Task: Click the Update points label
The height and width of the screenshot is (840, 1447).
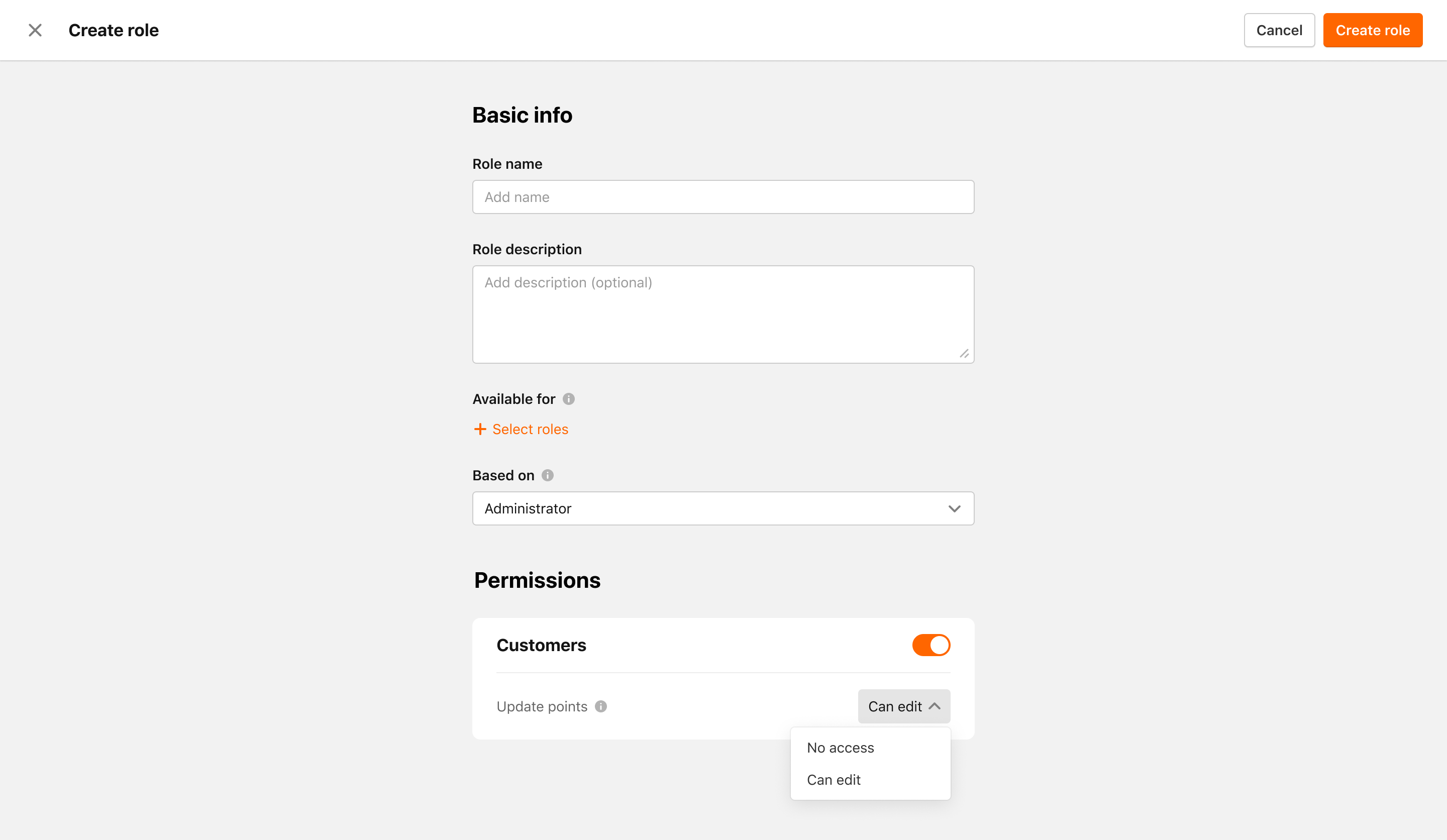Action: 542,706
